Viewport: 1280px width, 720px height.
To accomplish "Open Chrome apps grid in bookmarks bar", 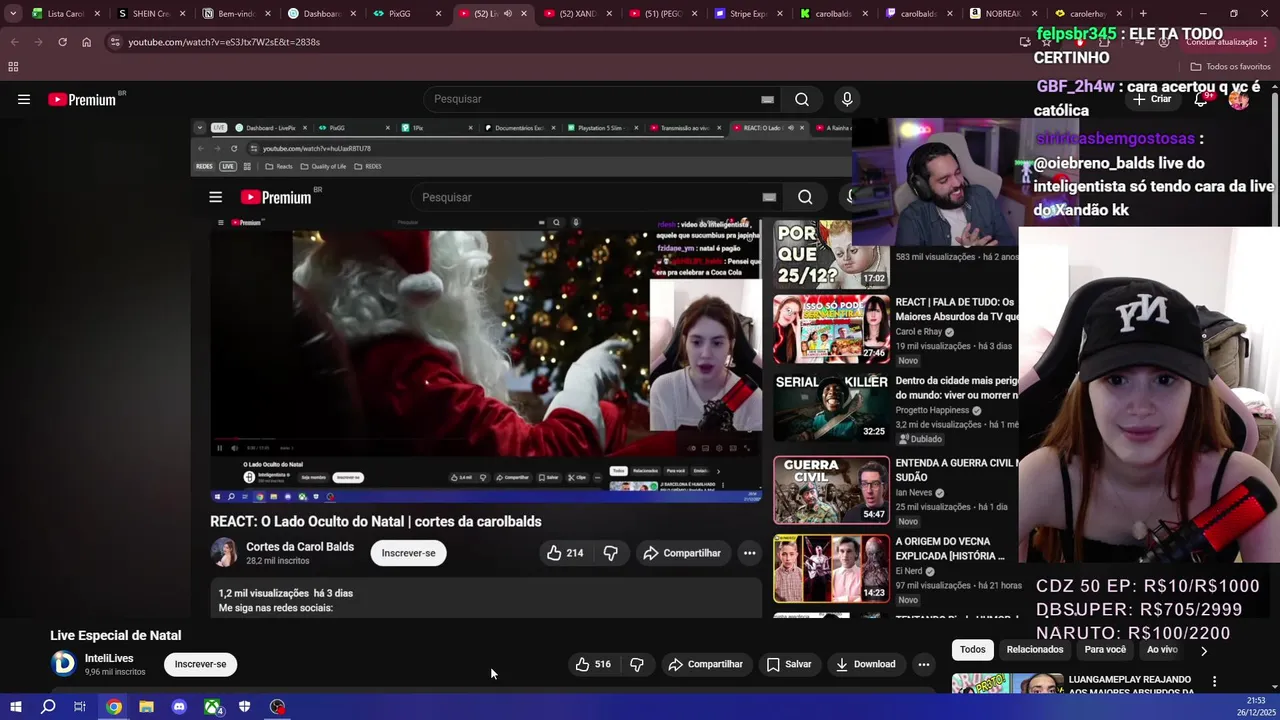I will click(13, 67).
